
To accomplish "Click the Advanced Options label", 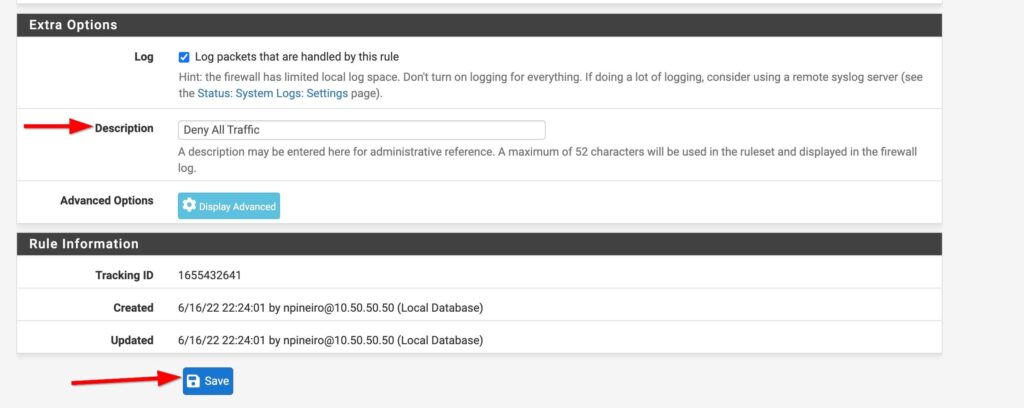I will 106,200.
